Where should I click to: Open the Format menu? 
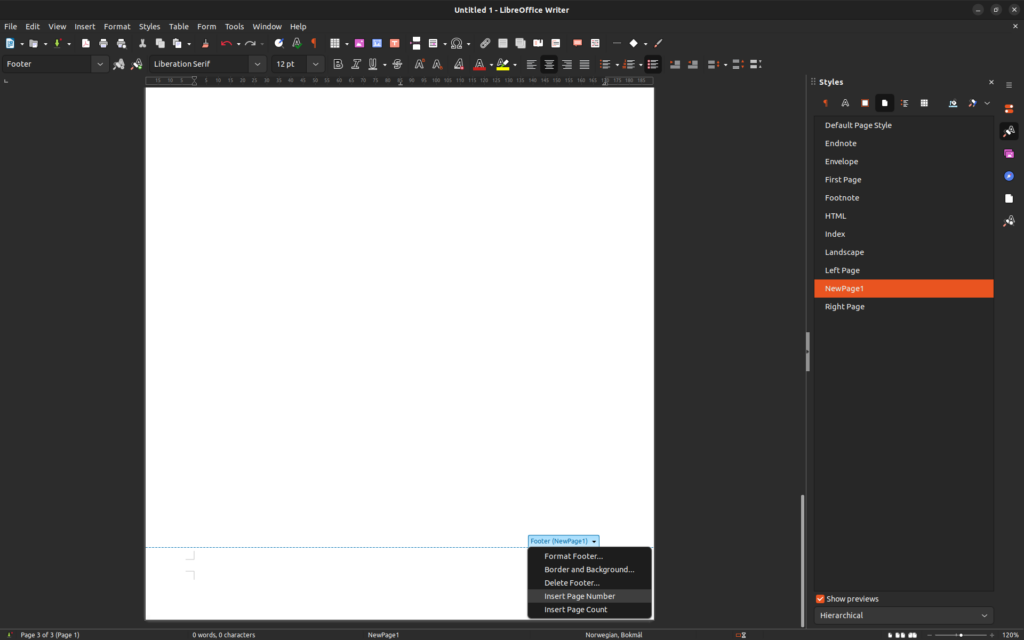[117, 26]
